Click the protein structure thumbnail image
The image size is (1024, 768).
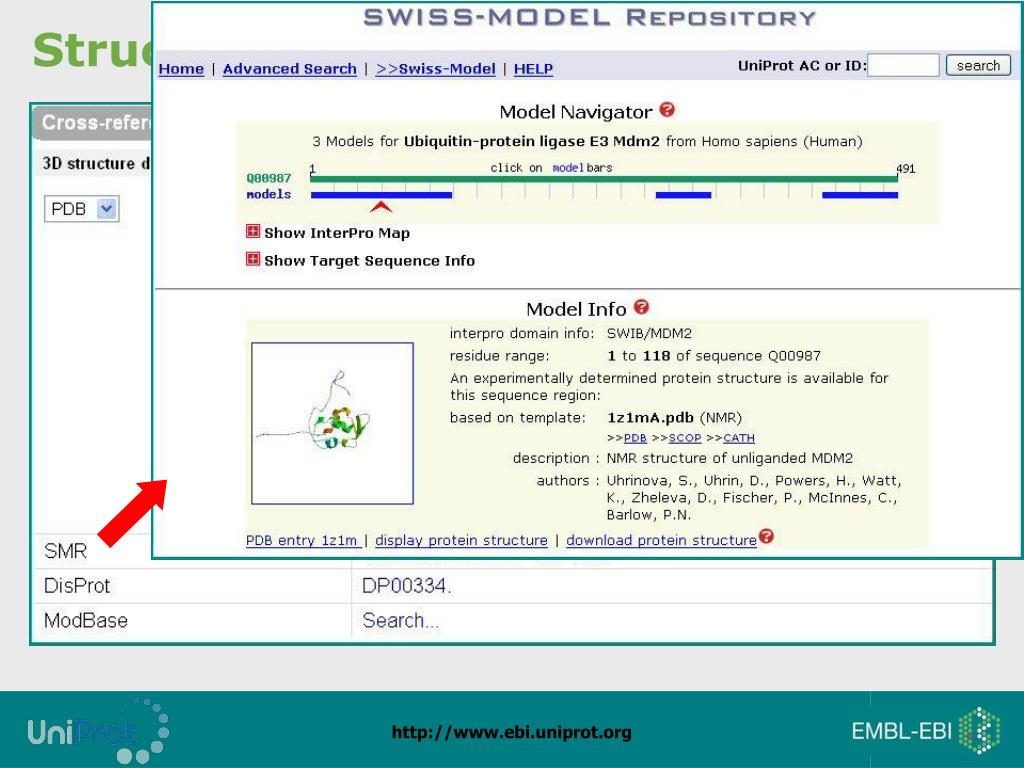coord(332,423)
